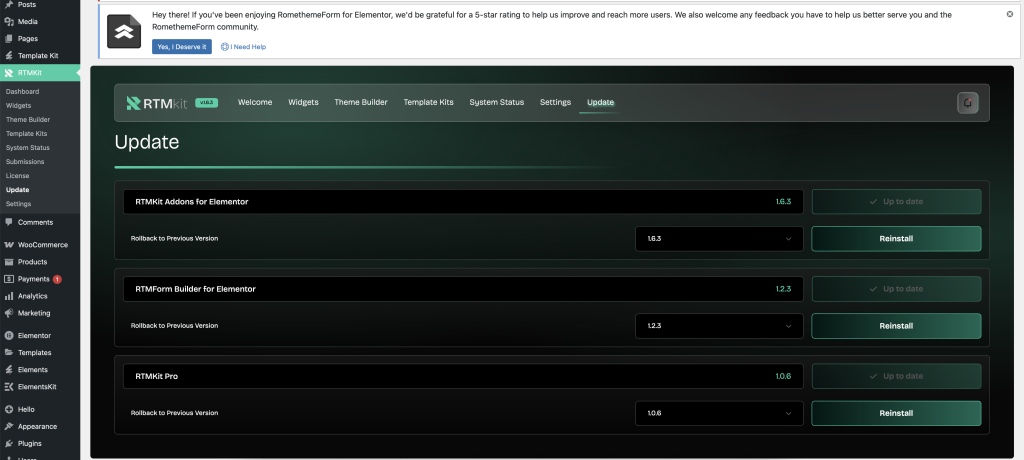Click the green 1.2.3 version number
1024x460 pixels.
point(784,289)
